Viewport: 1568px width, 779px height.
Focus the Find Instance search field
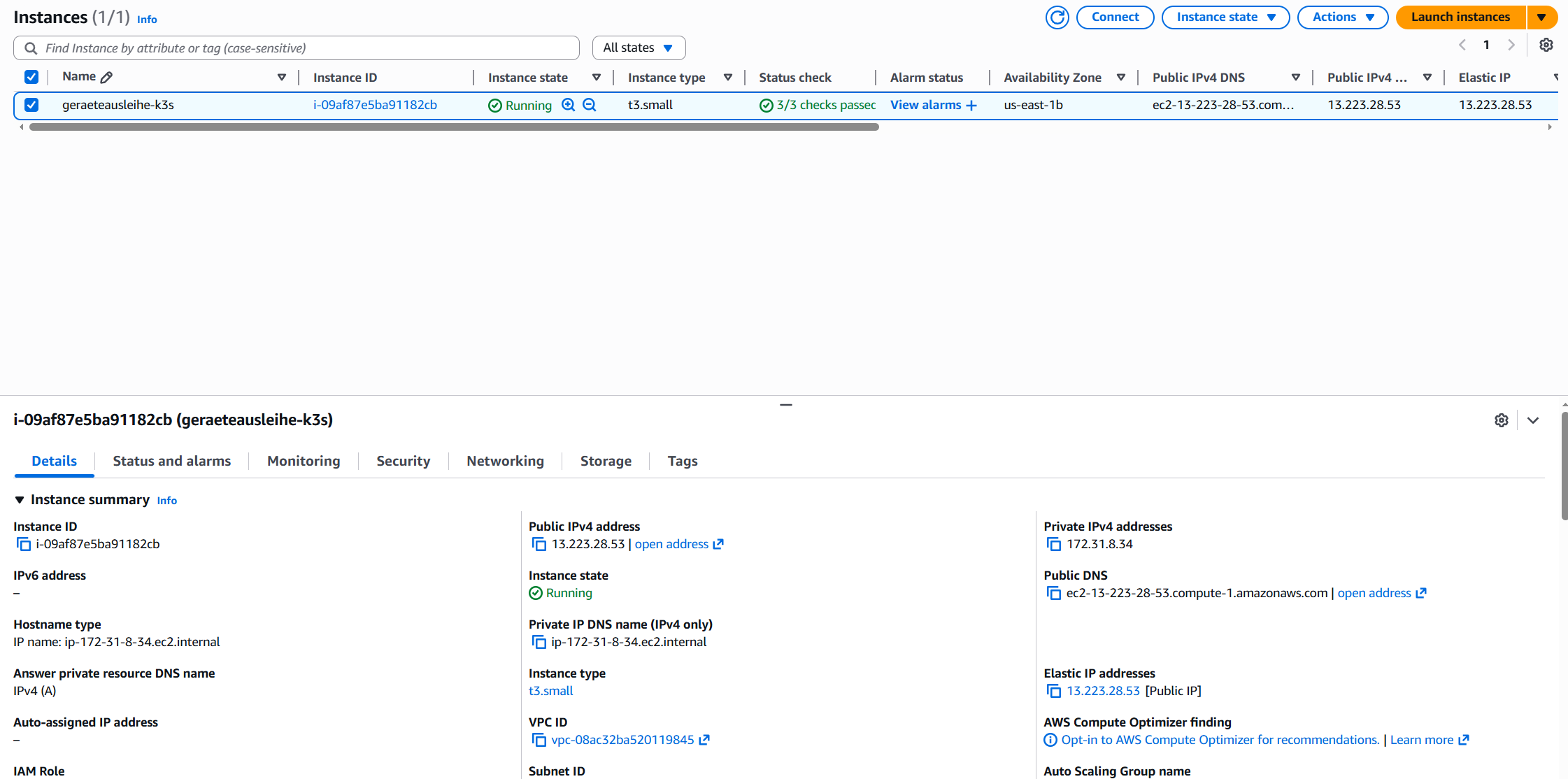(x=297, y=48)
